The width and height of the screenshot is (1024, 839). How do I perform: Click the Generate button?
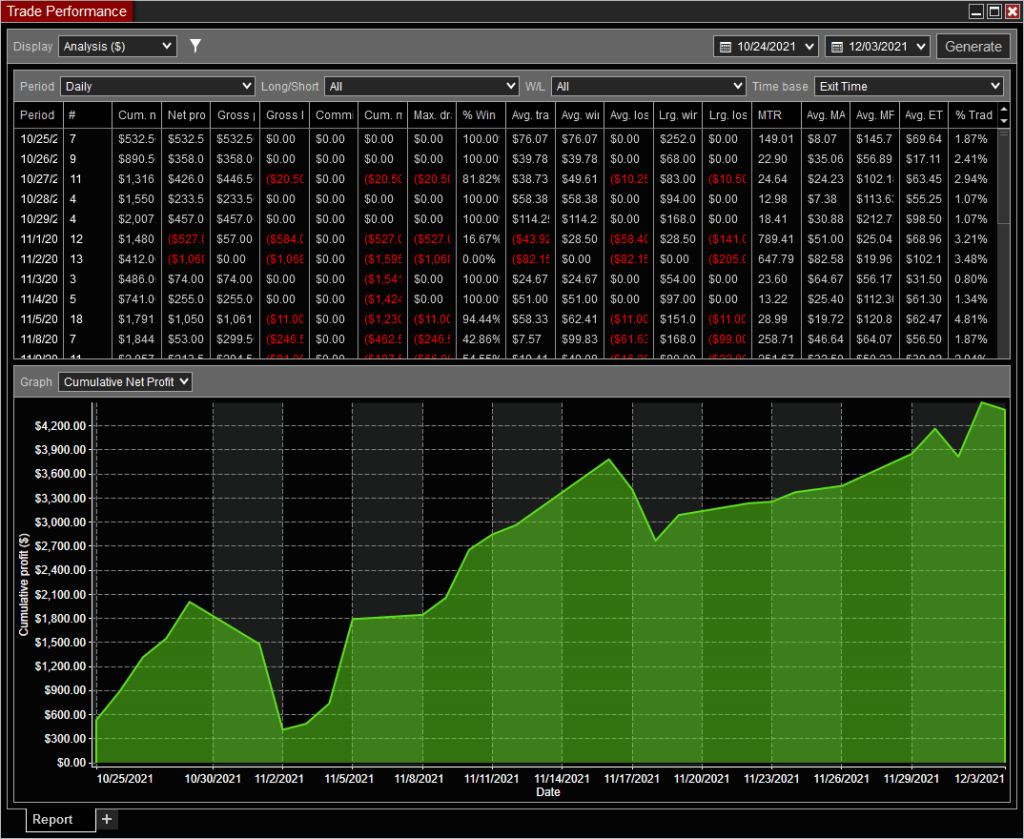(972, 46)
